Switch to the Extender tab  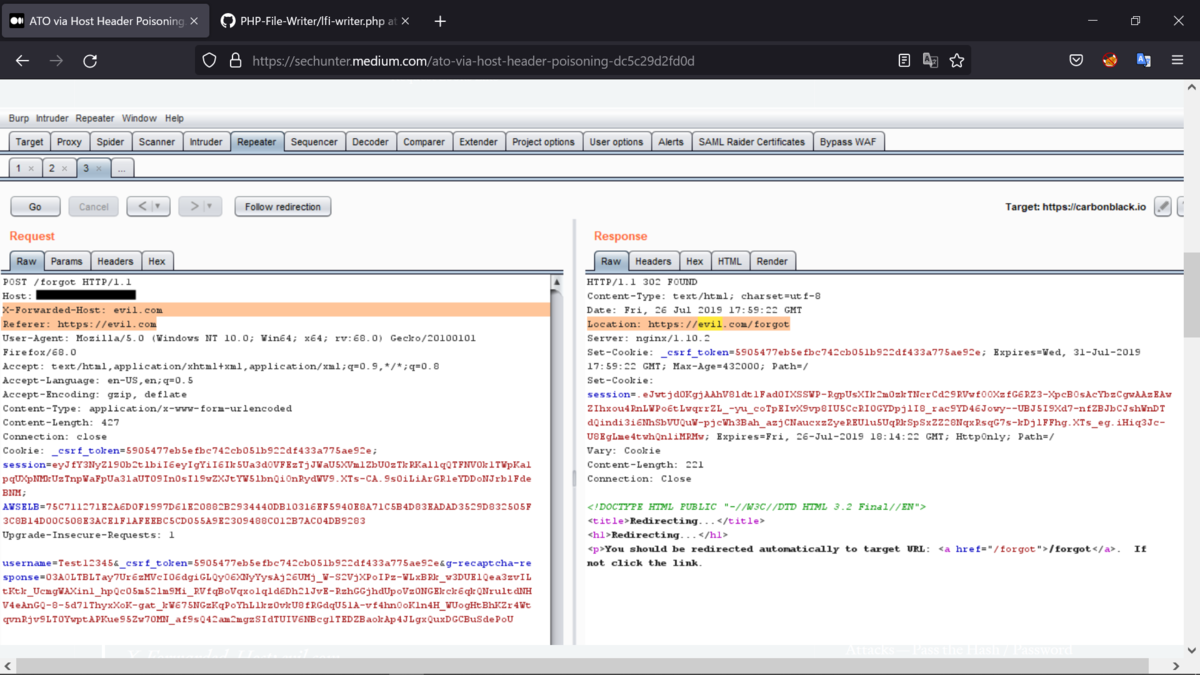click(478, 142)
